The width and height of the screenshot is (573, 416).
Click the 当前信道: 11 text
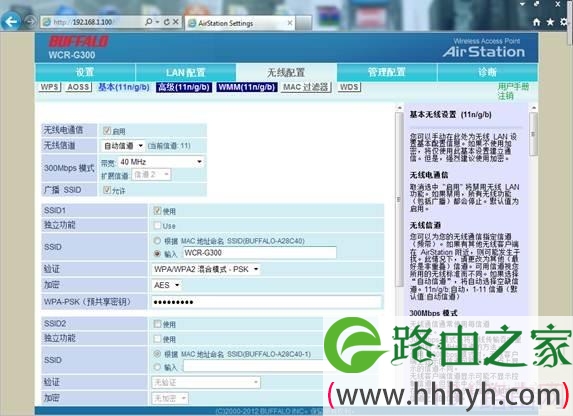(169, 146)
